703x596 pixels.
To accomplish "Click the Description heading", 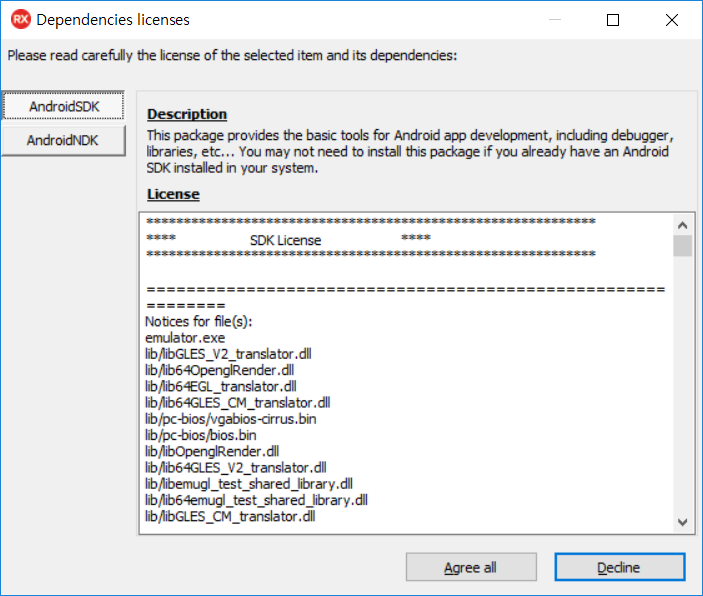I will pos(187,114).
